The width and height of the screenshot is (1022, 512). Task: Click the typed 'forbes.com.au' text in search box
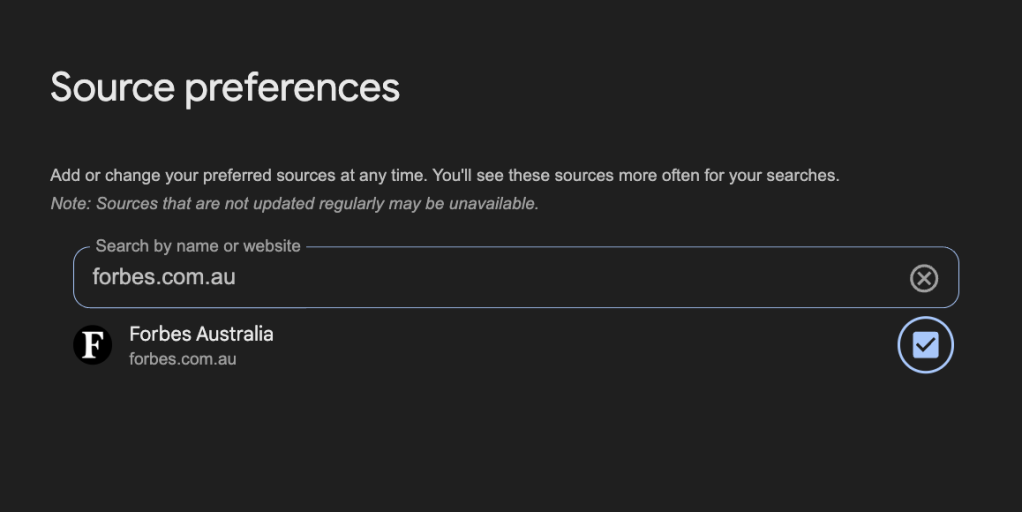(x=164, y=277)
